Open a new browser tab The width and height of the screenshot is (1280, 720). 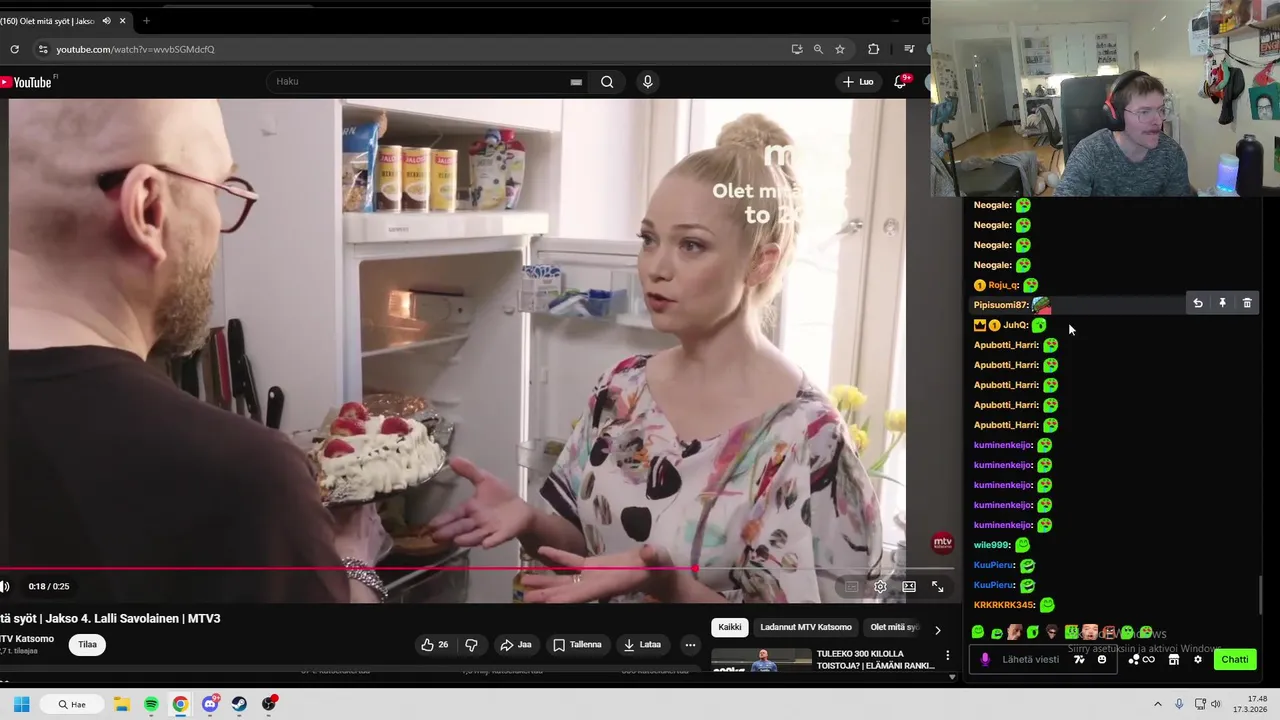point(146,21)
